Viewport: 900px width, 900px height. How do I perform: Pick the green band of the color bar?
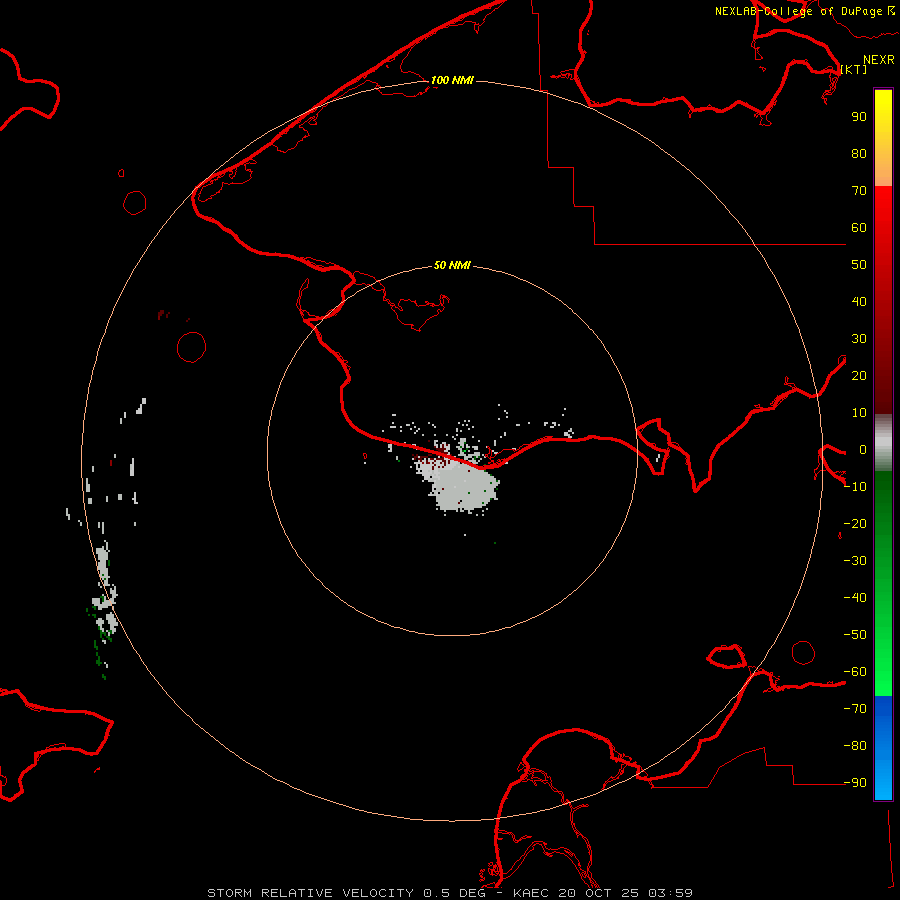(883, 583)
